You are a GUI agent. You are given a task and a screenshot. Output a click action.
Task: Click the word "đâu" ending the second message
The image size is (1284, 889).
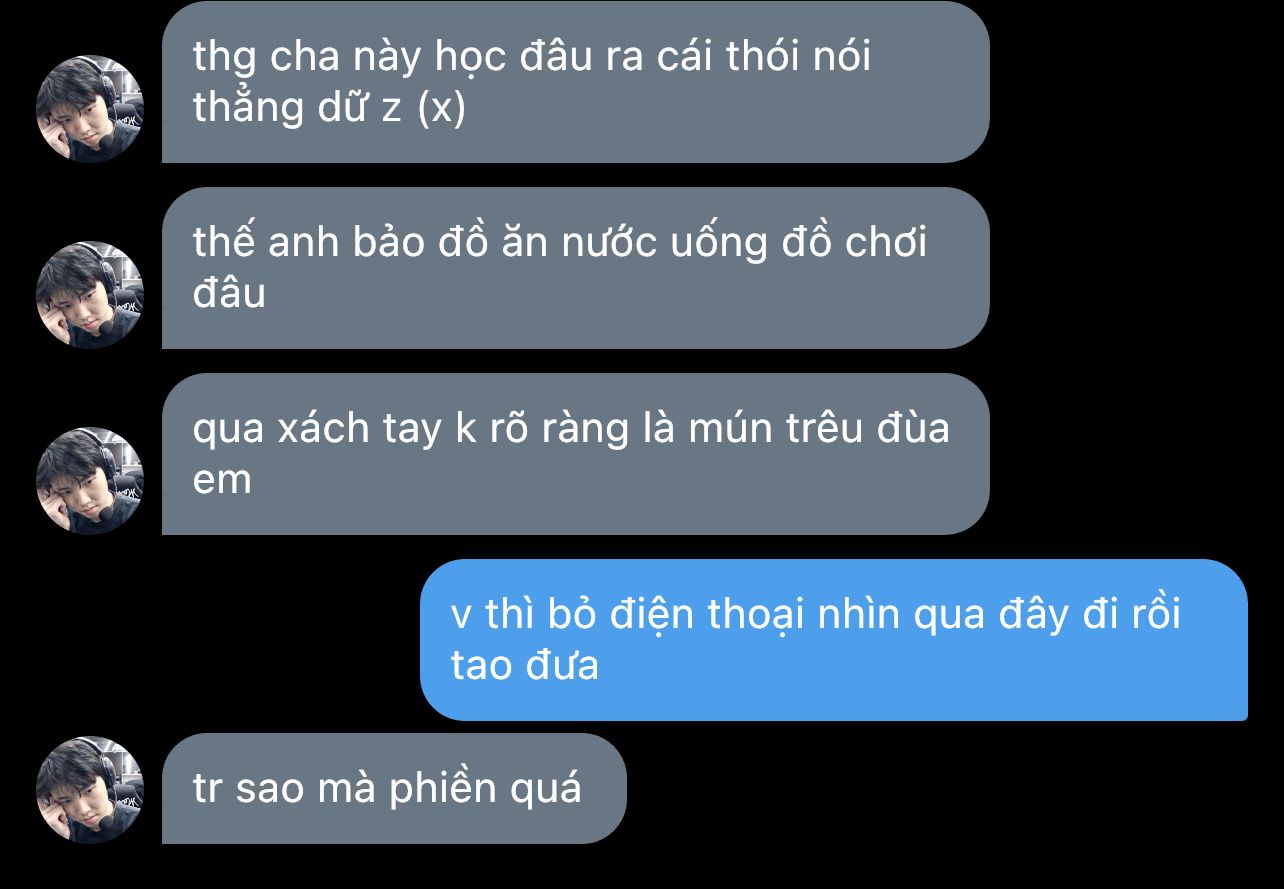[x=230, y=293]
